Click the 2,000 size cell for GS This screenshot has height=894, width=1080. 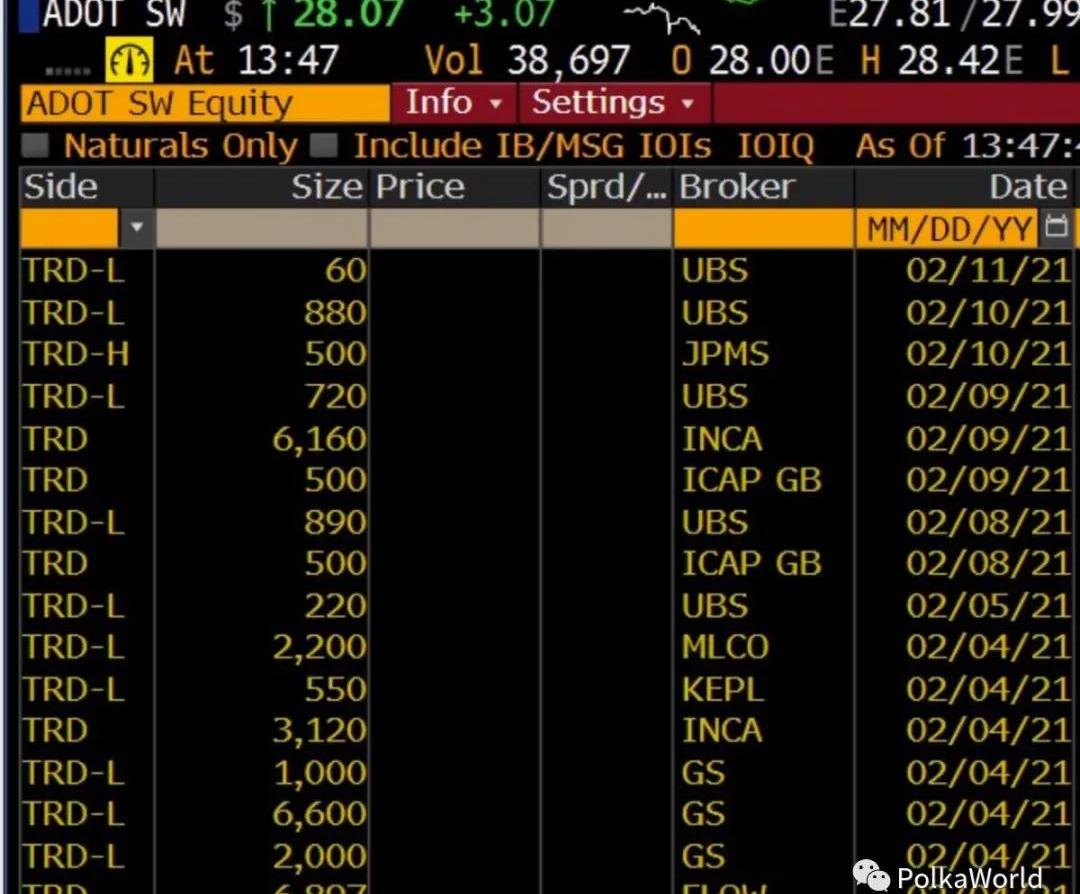[x=319, y=856]
